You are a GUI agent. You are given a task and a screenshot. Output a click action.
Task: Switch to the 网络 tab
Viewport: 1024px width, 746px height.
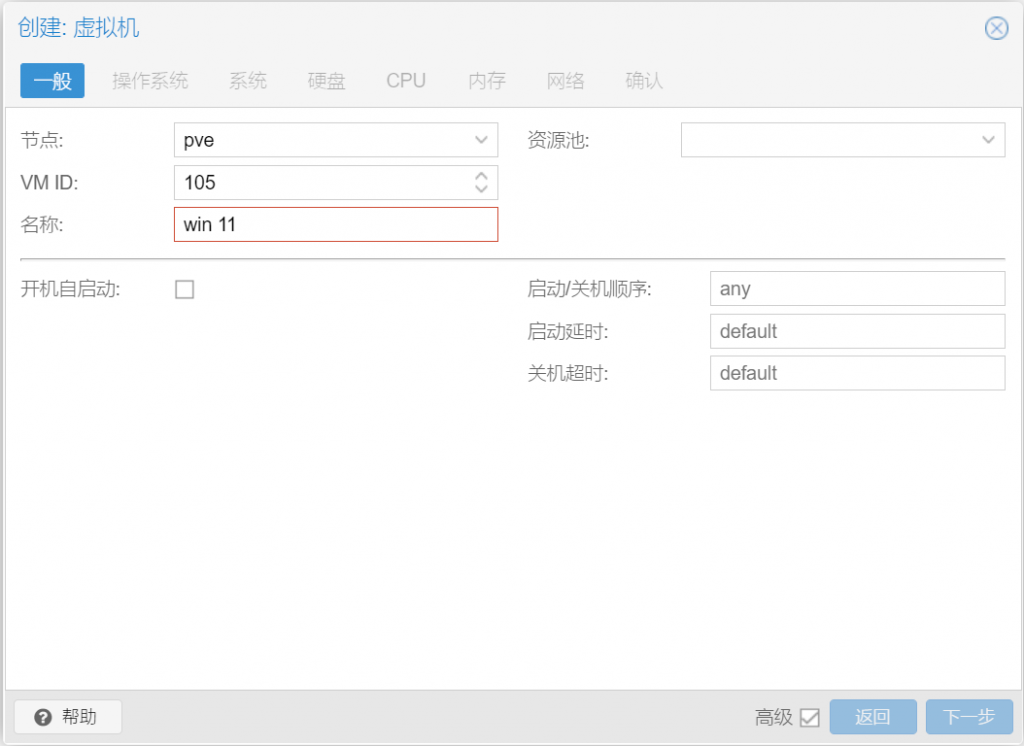click(565, 80)
